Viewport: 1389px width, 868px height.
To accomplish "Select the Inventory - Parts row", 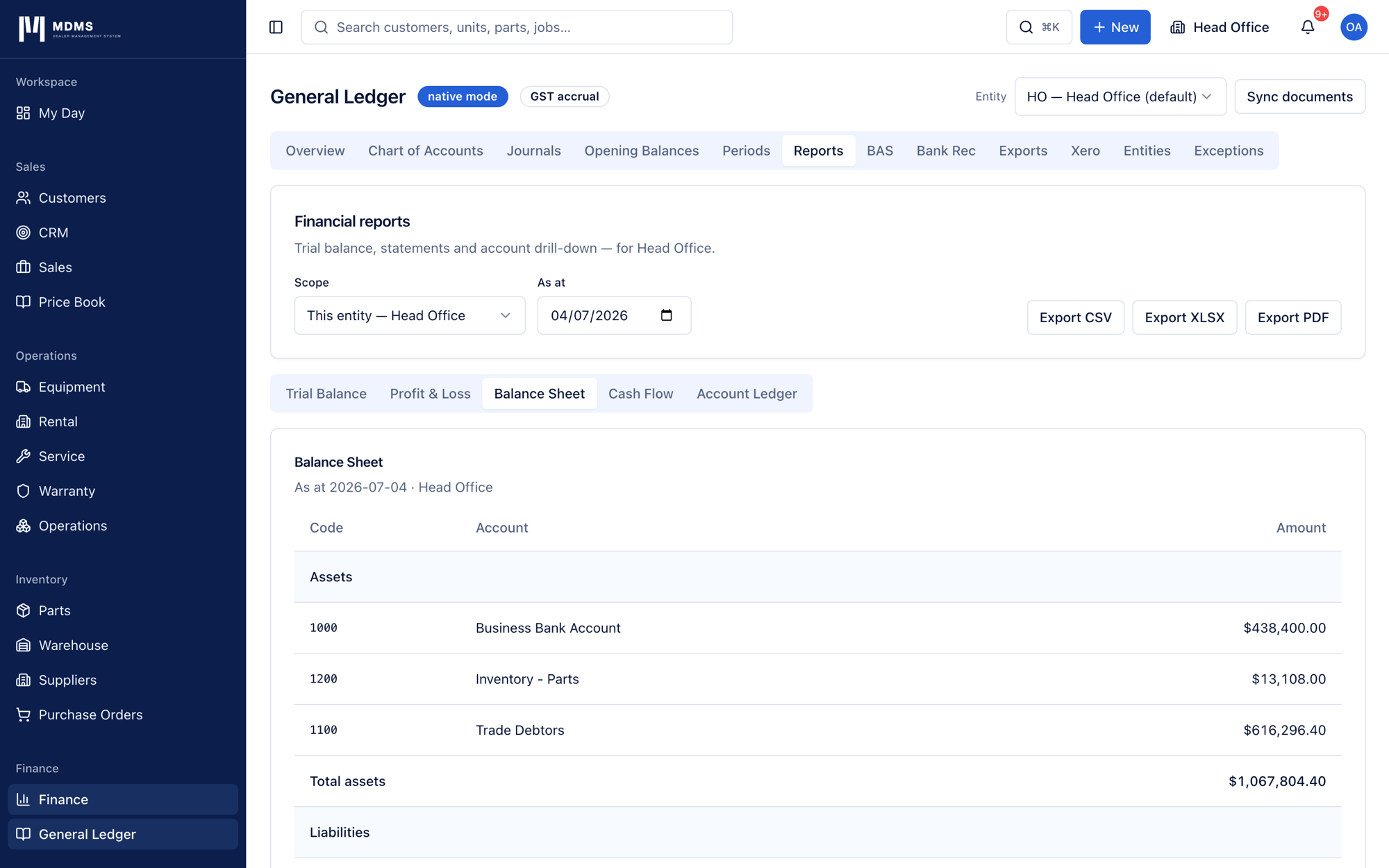I will tap(818, 679).
